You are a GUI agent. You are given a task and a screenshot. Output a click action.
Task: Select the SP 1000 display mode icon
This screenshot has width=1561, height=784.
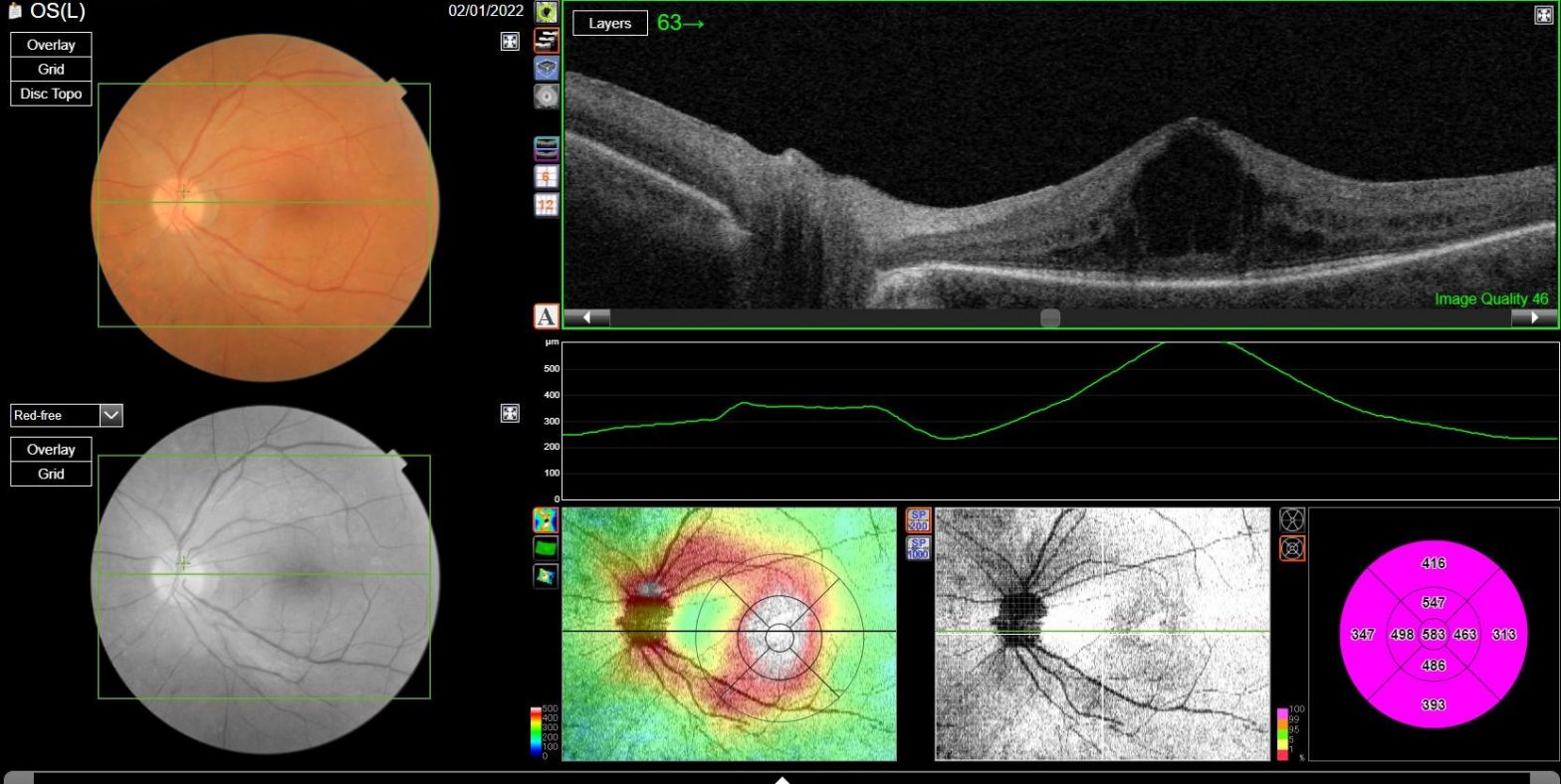click(x=918, y=548)
